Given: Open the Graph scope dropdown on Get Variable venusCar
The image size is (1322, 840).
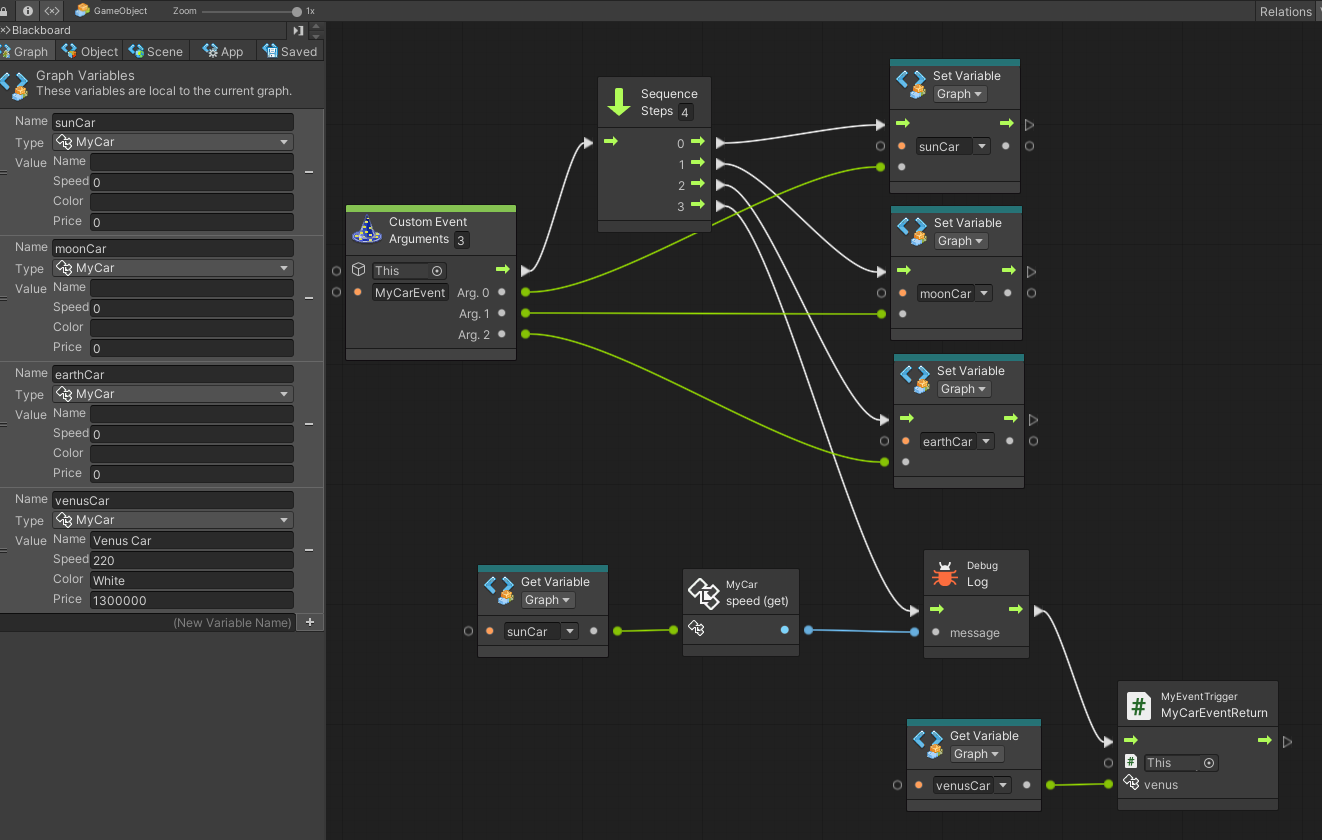Looking at the screenshot, I should coord(977,754).
